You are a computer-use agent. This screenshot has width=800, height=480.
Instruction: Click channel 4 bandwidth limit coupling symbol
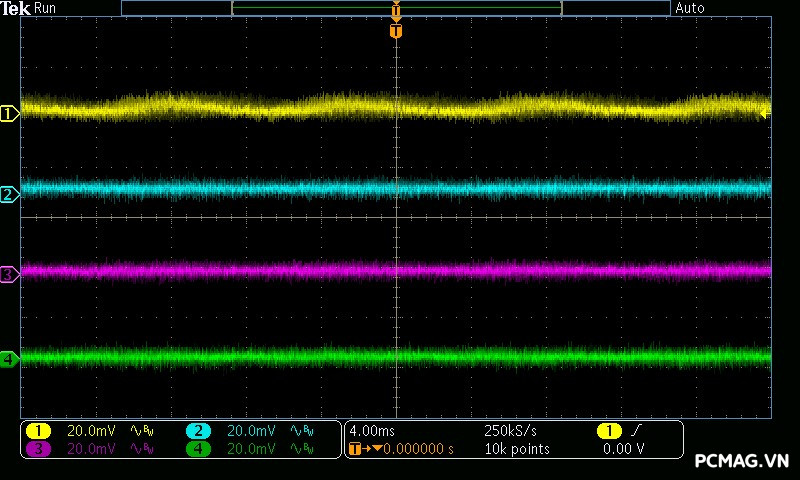pos(301,449)
